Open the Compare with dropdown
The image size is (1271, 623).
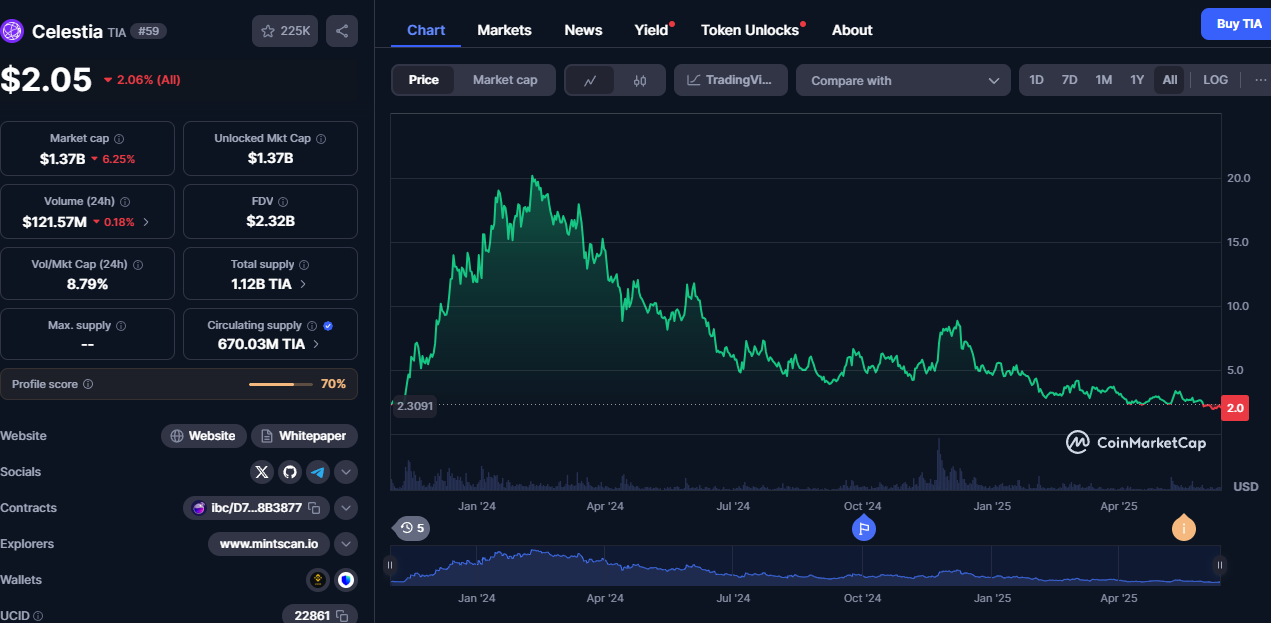coord(903,81)
